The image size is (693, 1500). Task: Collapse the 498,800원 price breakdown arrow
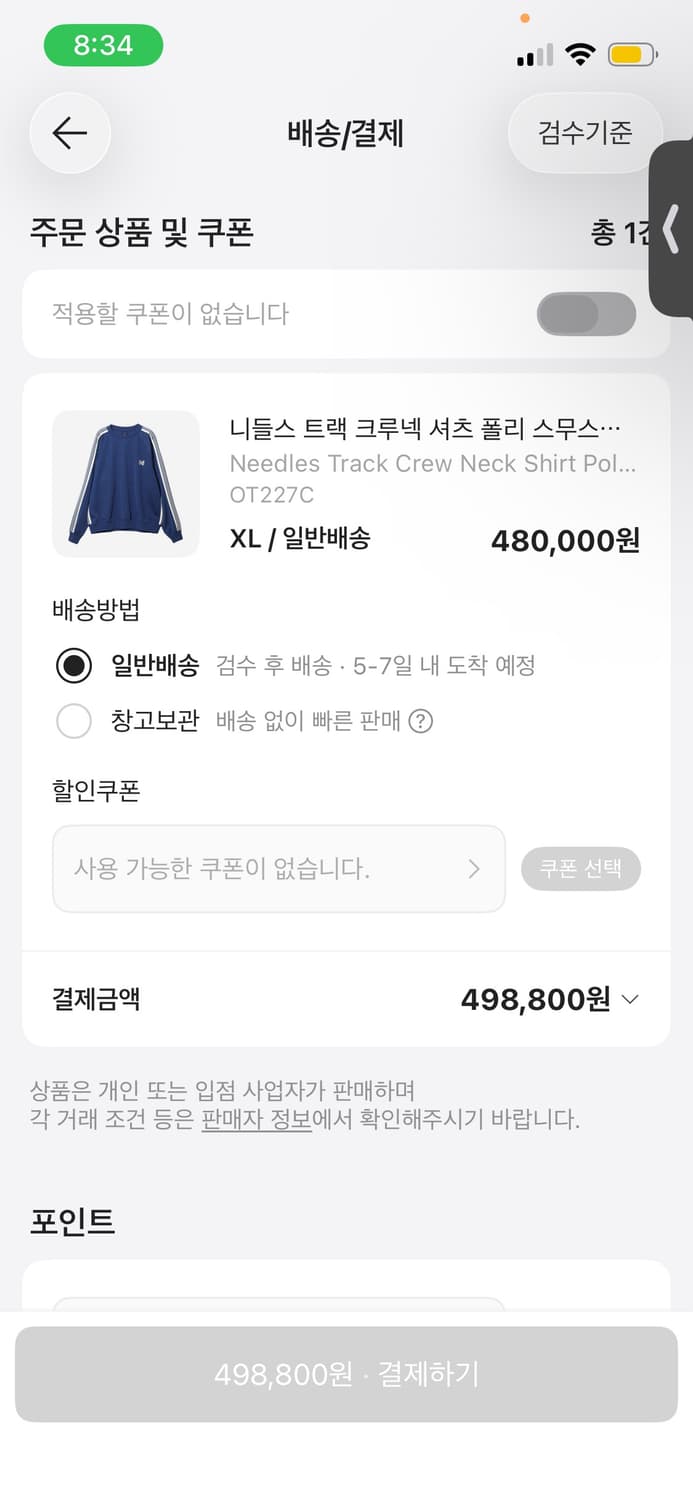pyautogui.click(x=630, y=998)
